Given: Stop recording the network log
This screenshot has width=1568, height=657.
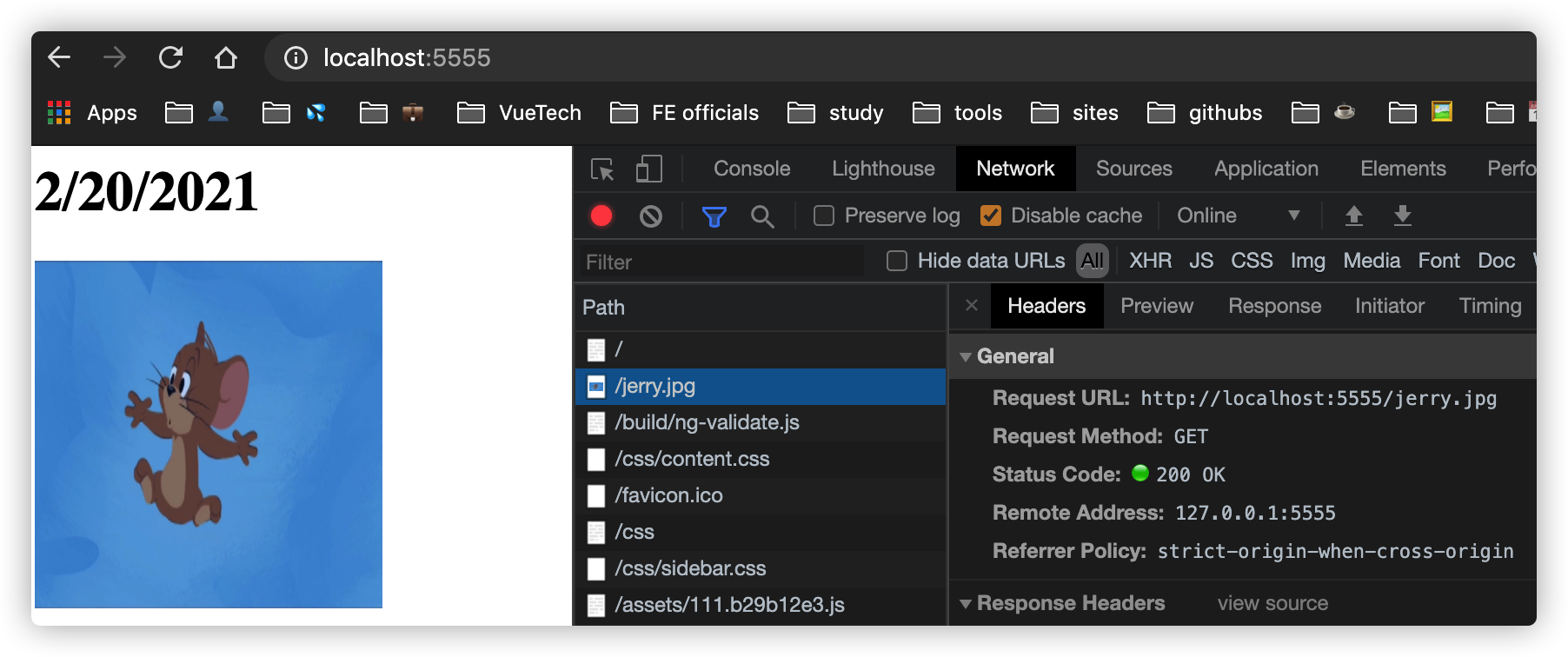Looking at the screenshot, I should tap(601, 216).
